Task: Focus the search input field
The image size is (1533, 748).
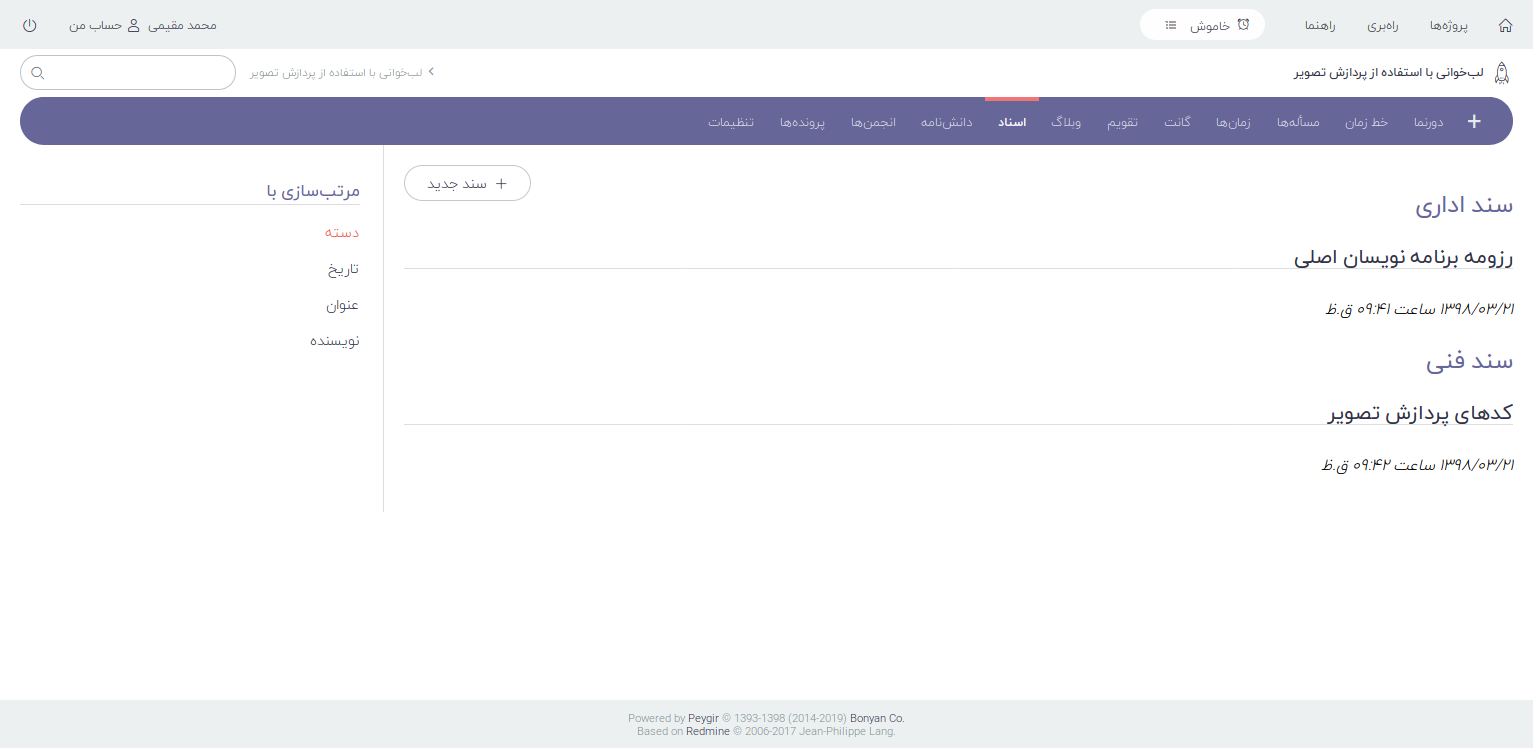Action: point(128,73)
